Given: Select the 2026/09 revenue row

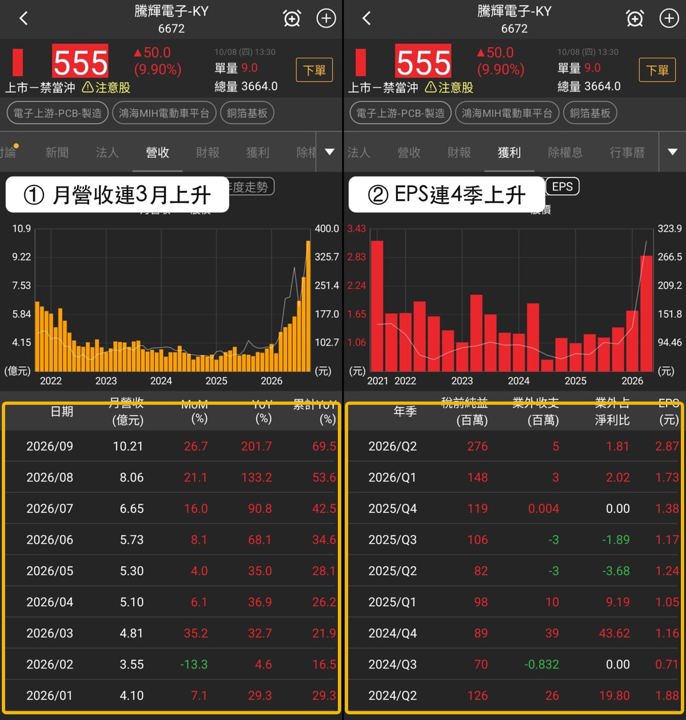Looking at the screenshot, I should pyautogui.click(x=171, y=446).
